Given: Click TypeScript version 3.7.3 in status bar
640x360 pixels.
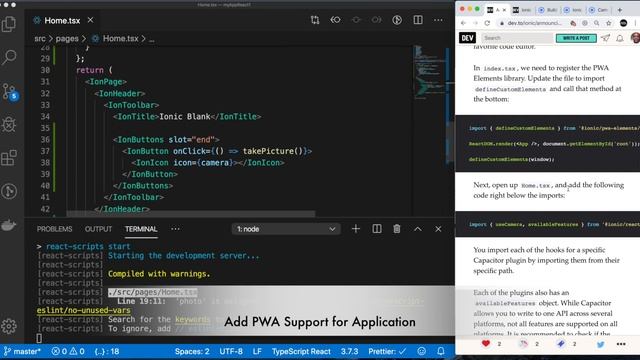Looking at the screenshot, I should 349,351.
